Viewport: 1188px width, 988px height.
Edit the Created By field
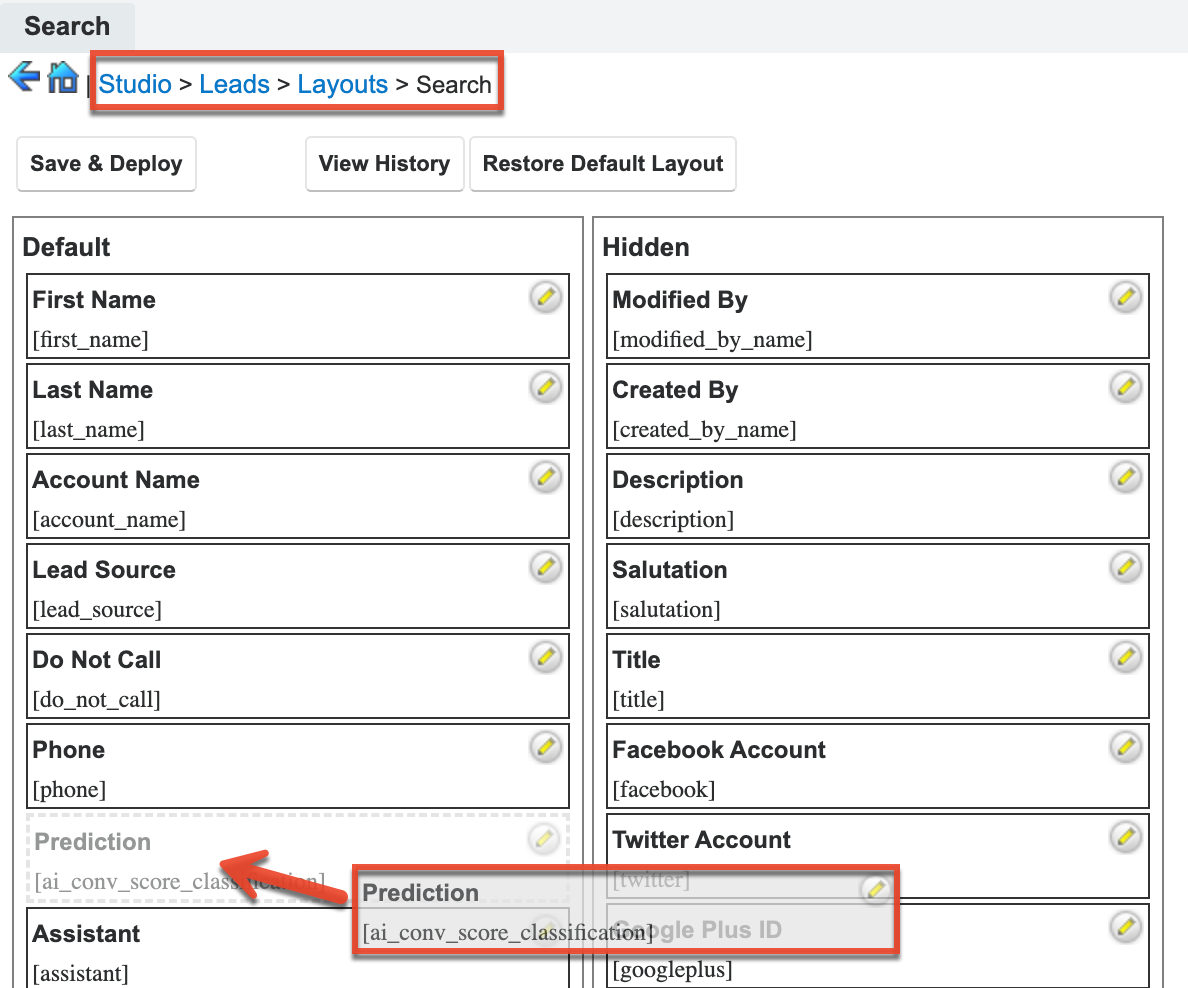coord(1126,386)
